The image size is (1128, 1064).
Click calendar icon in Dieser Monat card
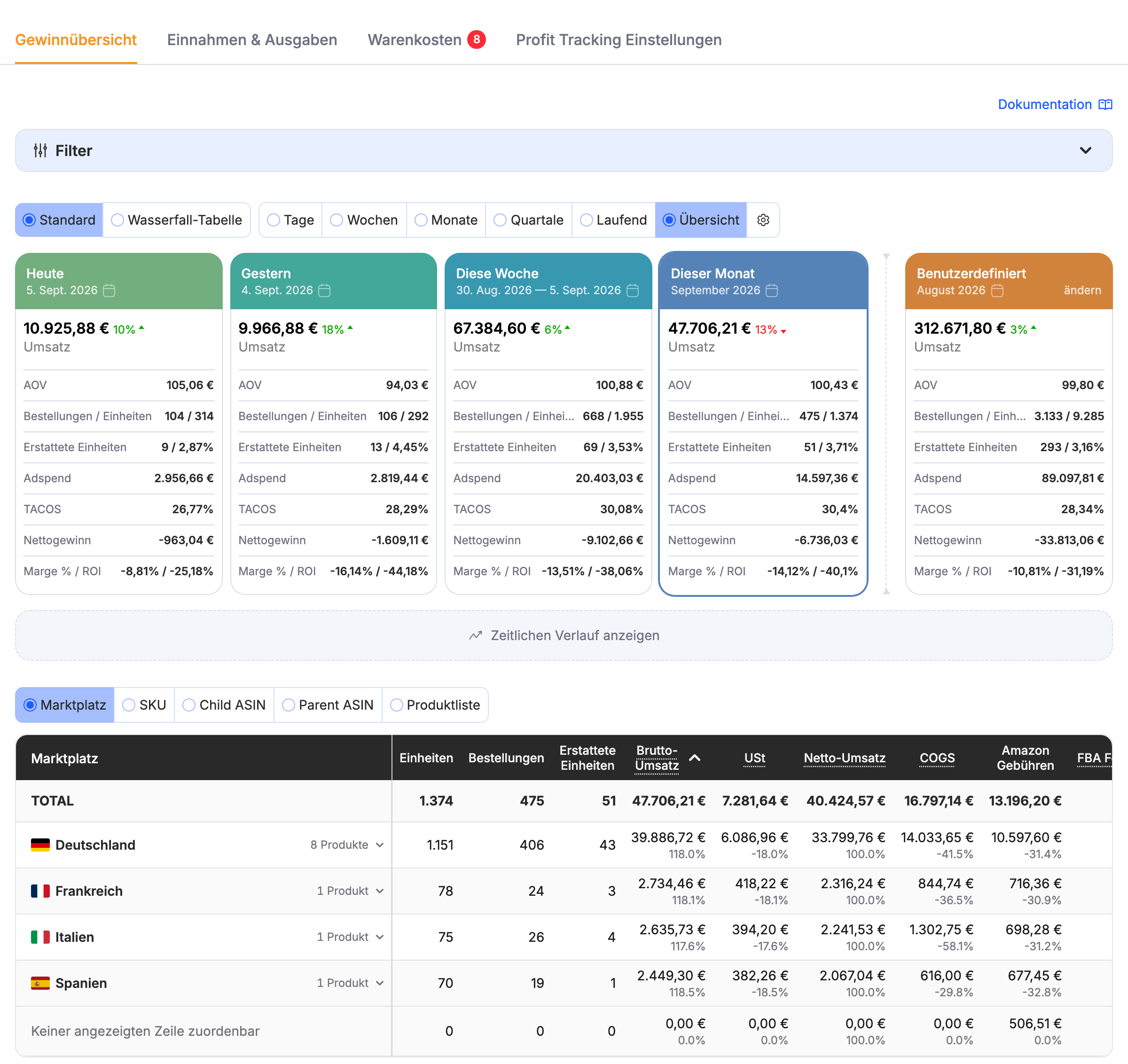[x=772, y=290]
